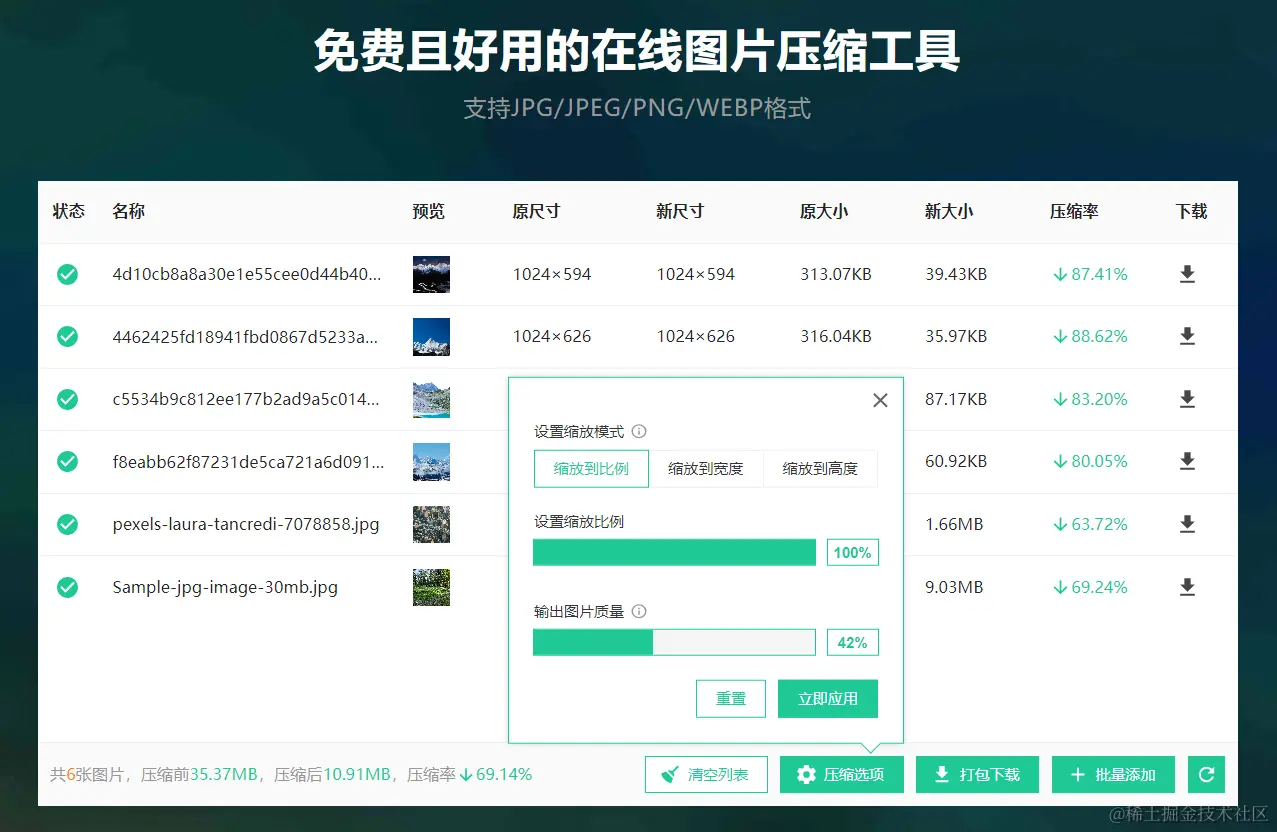The width and height of the screenshot is (1277, 832).
Task: Click the 313.07KB original size cell
Action: [x=836, y=274]
